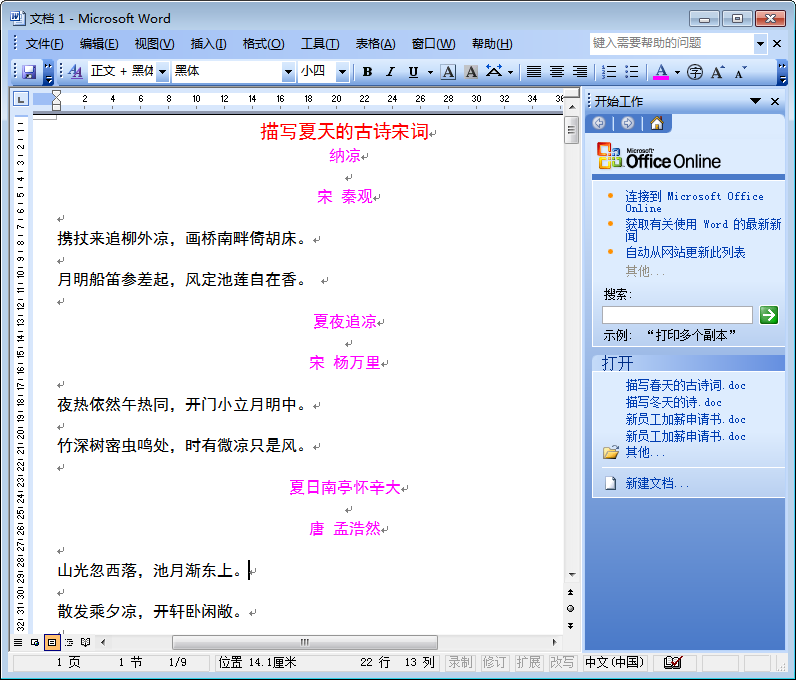This screenshot has width=796, height=680.
Task: Switch to Reading Layout view icon
Action: click(x=85, y=642)
